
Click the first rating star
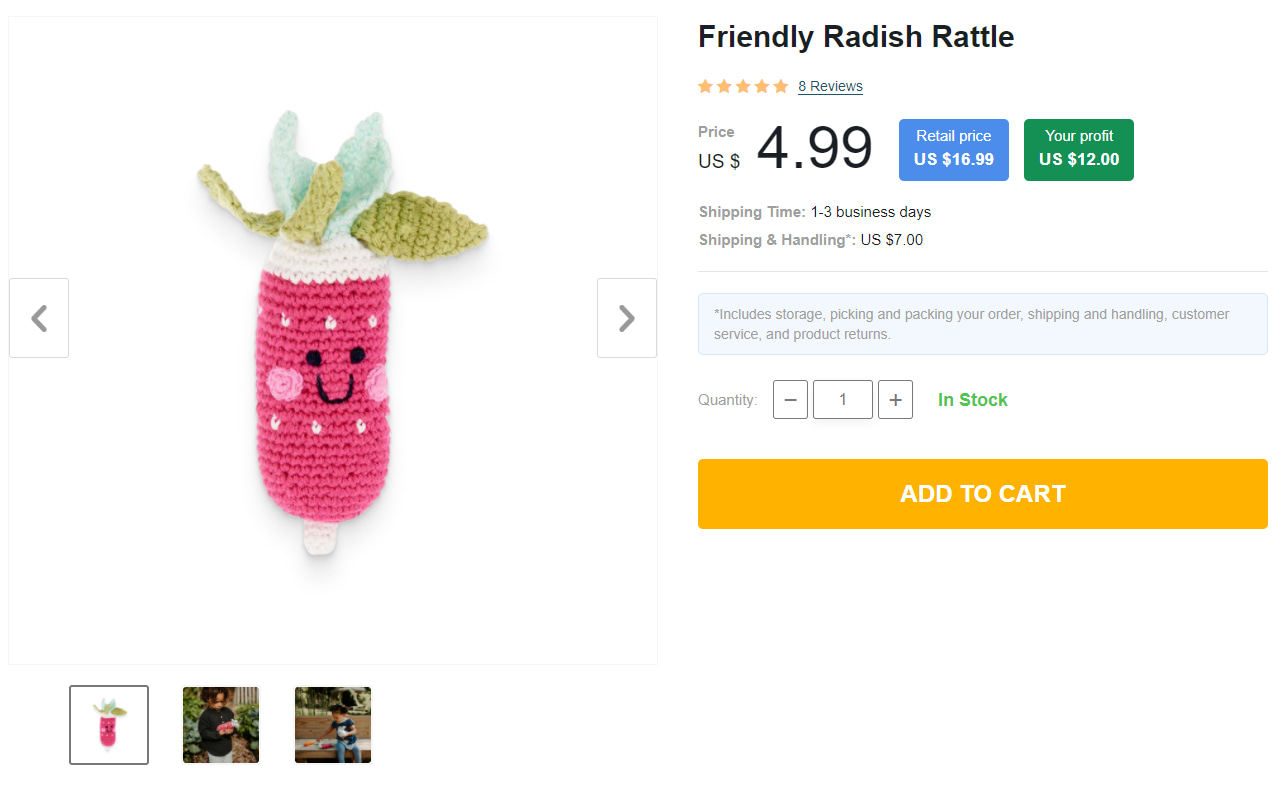pyautogui.click(x=704, y=86)
